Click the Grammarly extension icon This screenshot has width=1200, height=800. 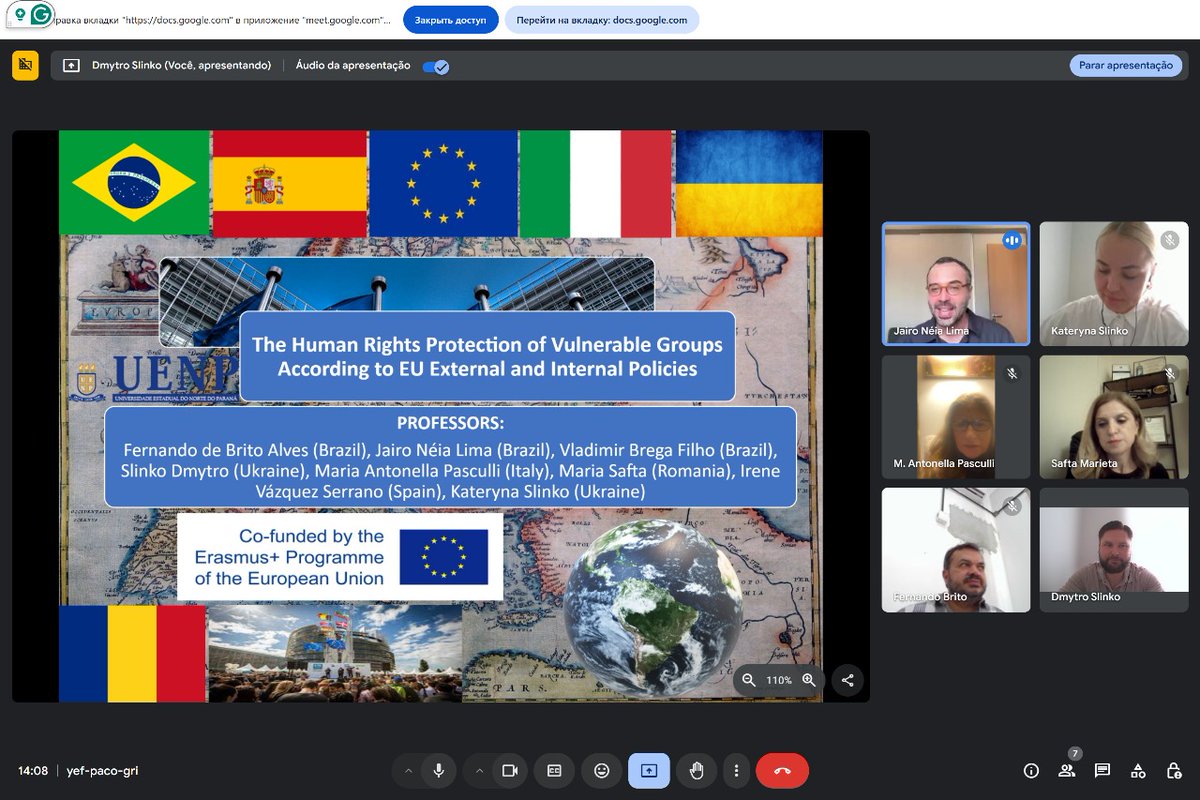click(41, 15)
